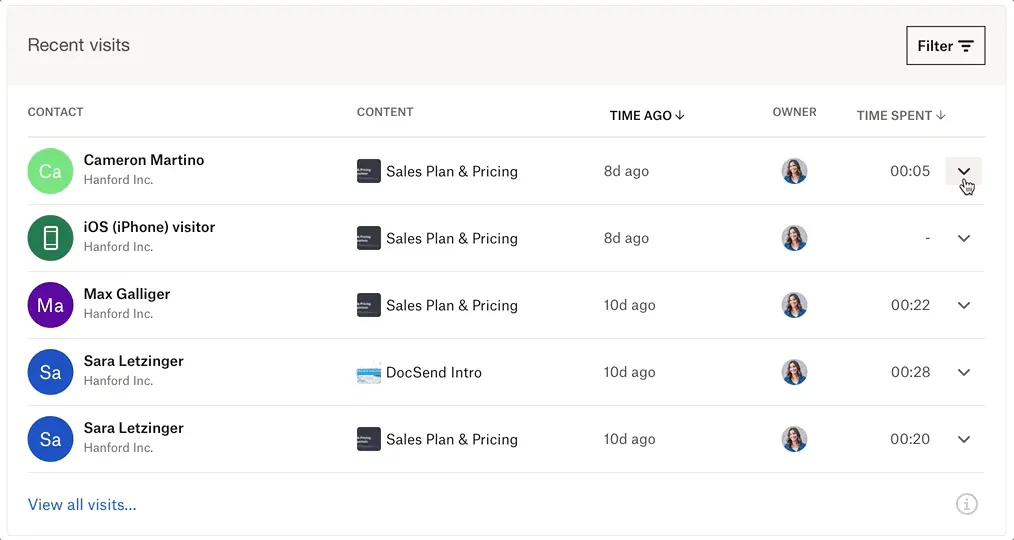
Task: Expand the iOS (iPhone) visitor row chevron
Action: tap(964, 238)
